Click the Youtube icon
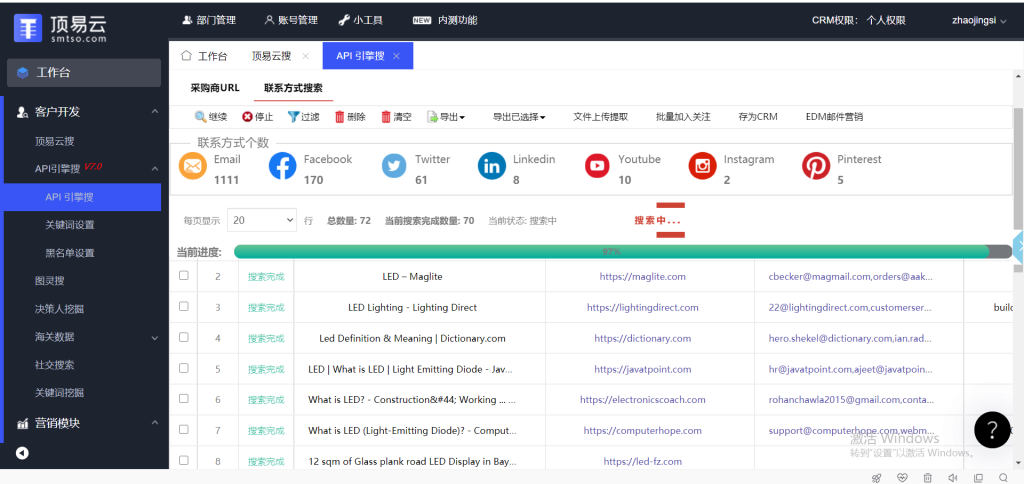The image size is (1024, 484). click(597, 167)
